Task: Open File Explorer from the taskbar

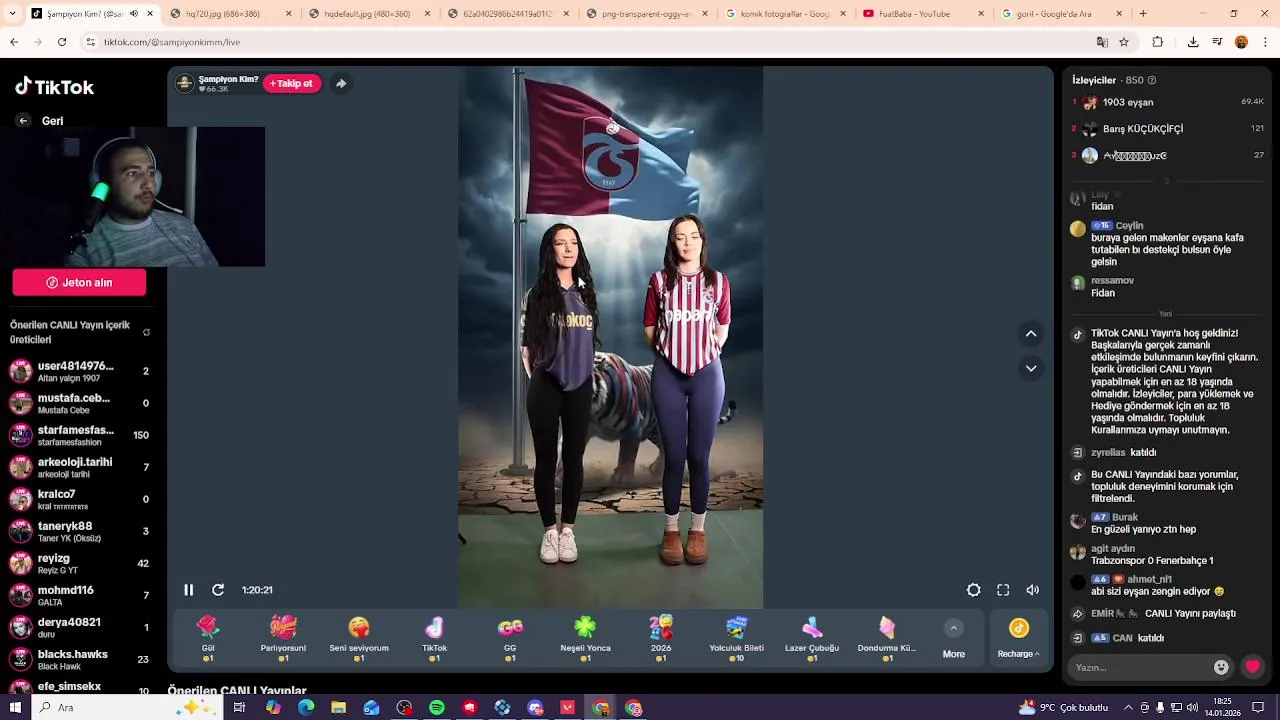Action: point(339,707)
